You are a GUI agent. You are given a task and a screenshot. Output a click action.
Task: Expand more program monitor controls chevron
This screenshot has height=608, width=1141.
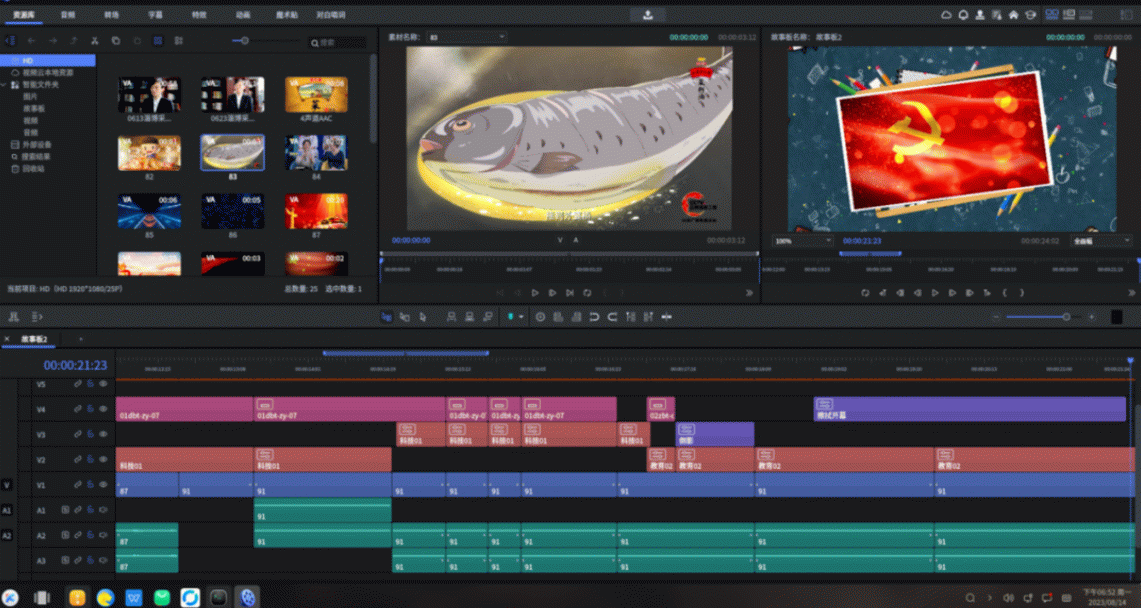click(1131, 292)
